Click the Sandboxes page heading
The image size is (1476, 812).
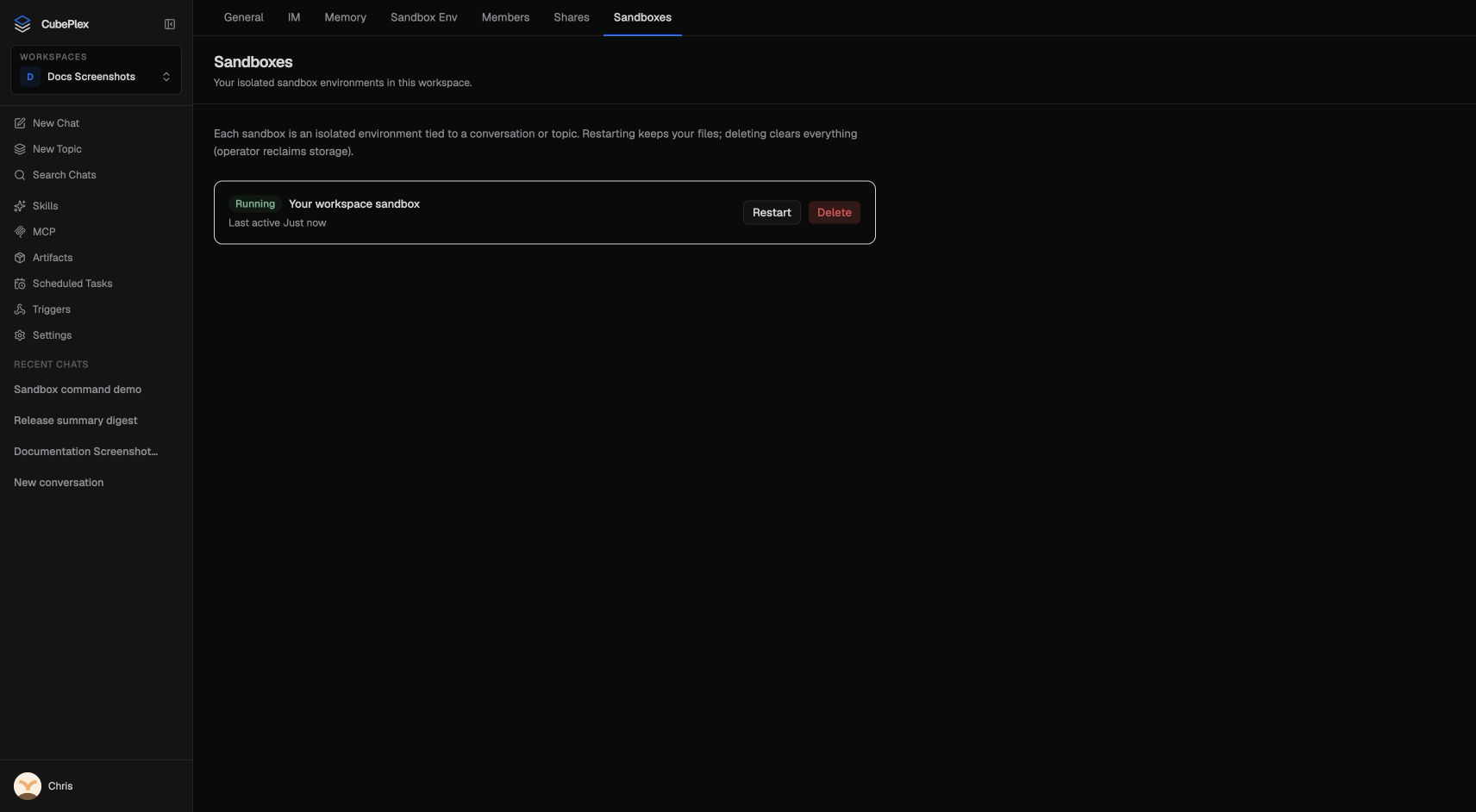point(253,62)
